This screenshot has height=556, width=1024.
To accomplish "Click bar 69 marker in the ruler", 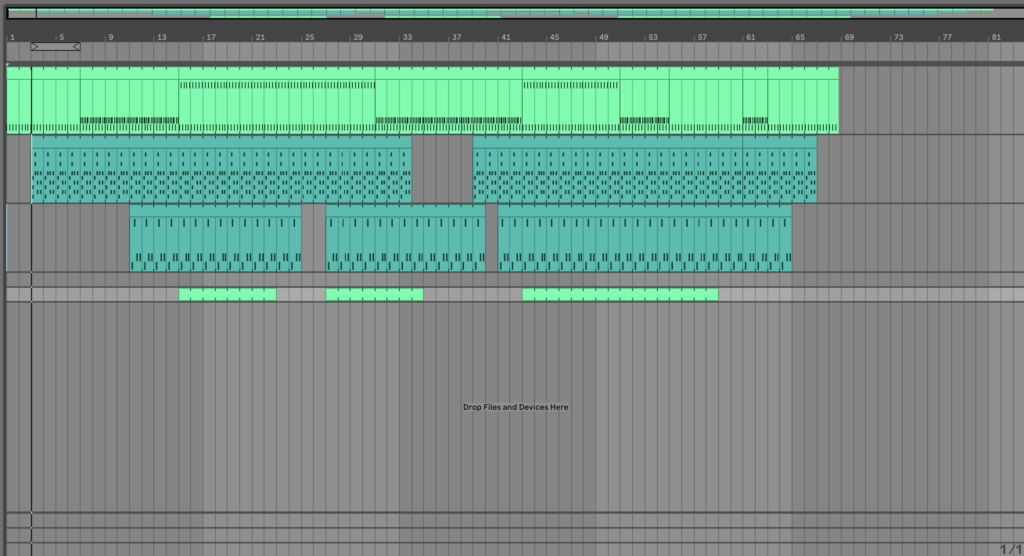I will [848, 37].
